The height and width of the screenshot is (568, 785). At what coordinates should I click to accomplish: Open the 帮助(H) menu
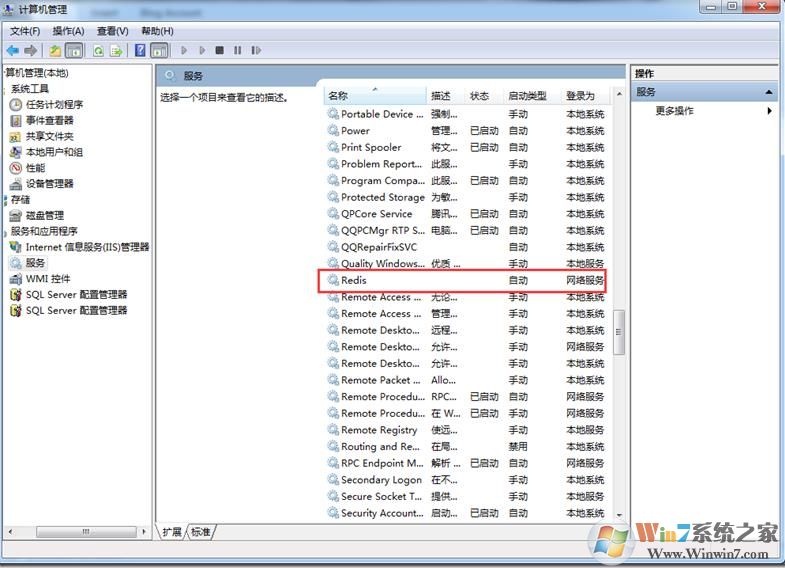click(x=157, y=31)
